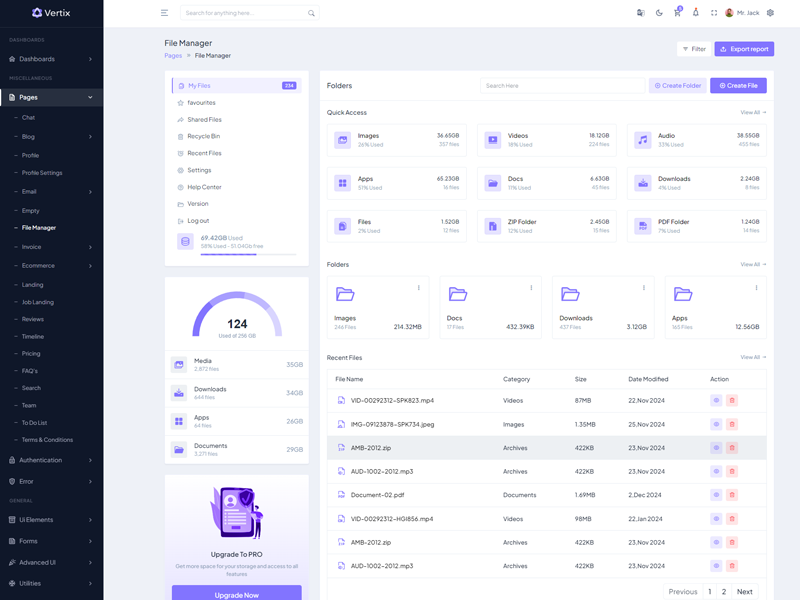Click the Export report button

click(744, 49)
